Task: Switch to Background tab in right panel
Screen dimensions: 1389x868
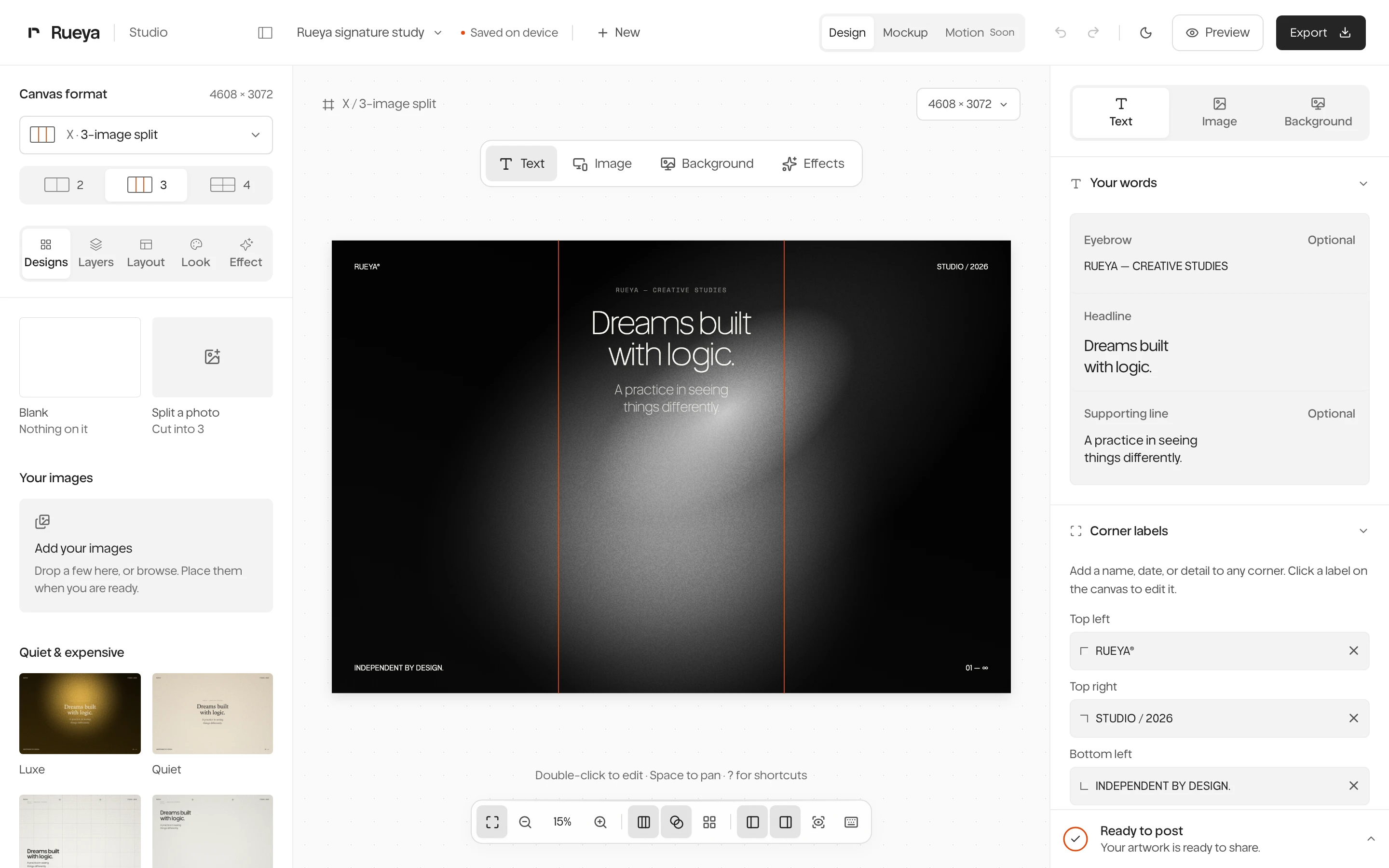Action: (1318, 112)
